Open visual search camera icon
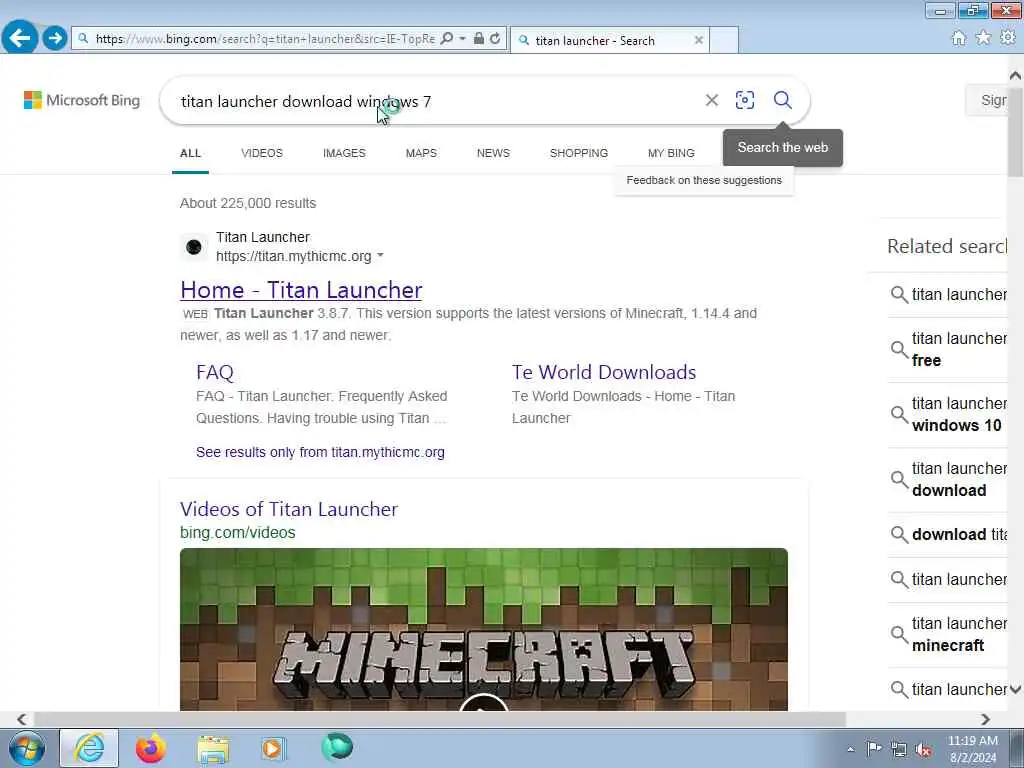The image size is (1024, 768). pyautogui.click(x=744, y=100)
